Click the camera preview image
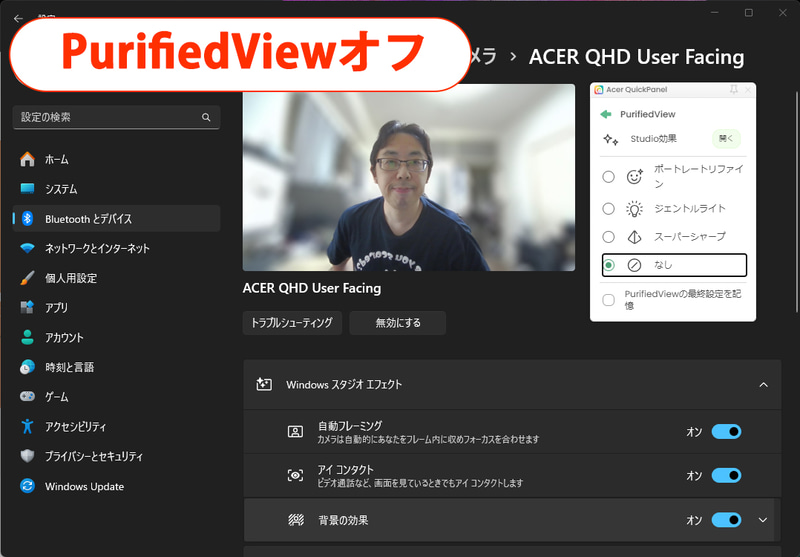The width and height of the screenshot is (800, 557). [x=409, y=178]
